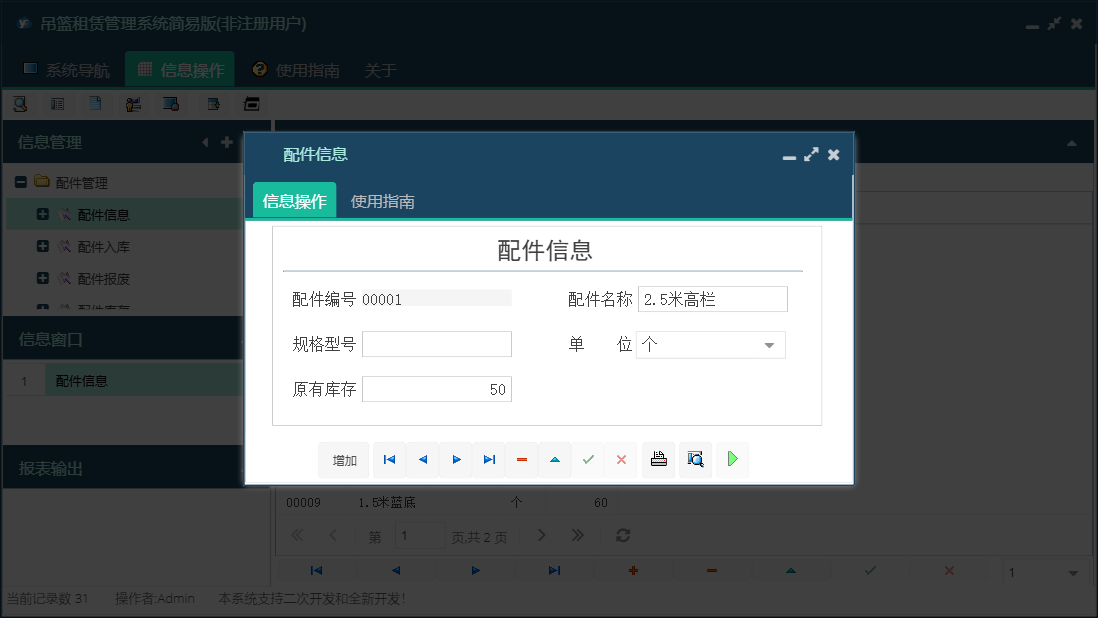Open the 系统导航 menu
This screenshot has width=1098, height=618.
click(x=70, y=70)
